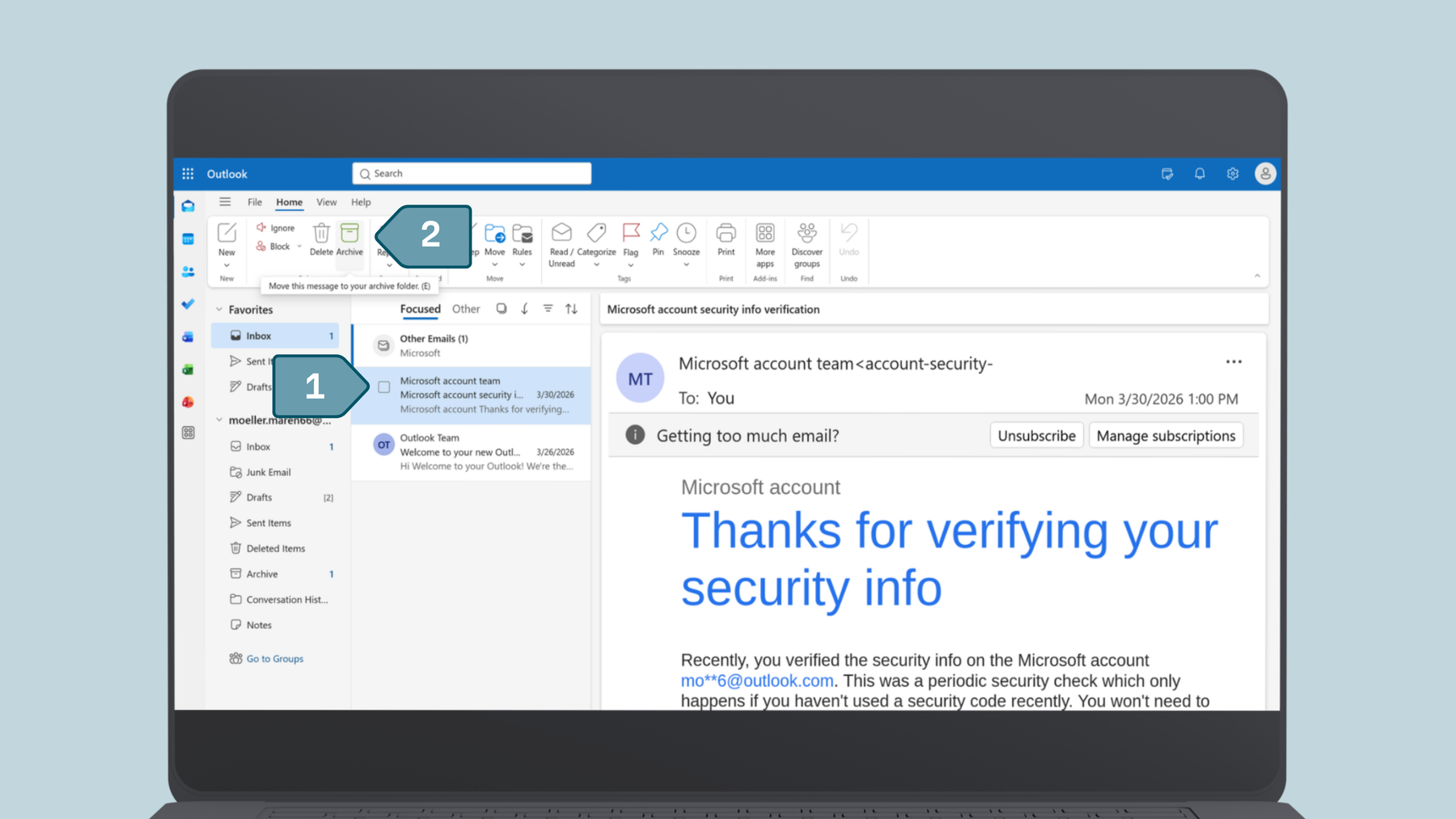Open the Categorize dropdown chevron
1456x819 pixels.
596,264
